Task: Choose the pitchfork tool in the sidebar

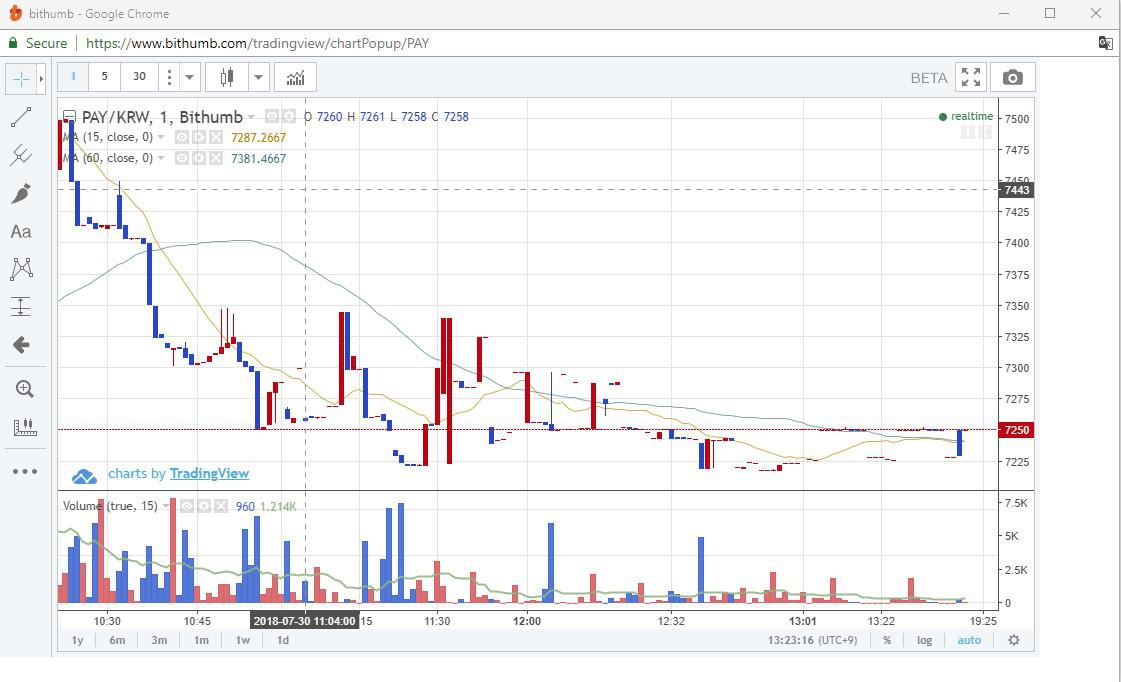Action: click(21, 155)
